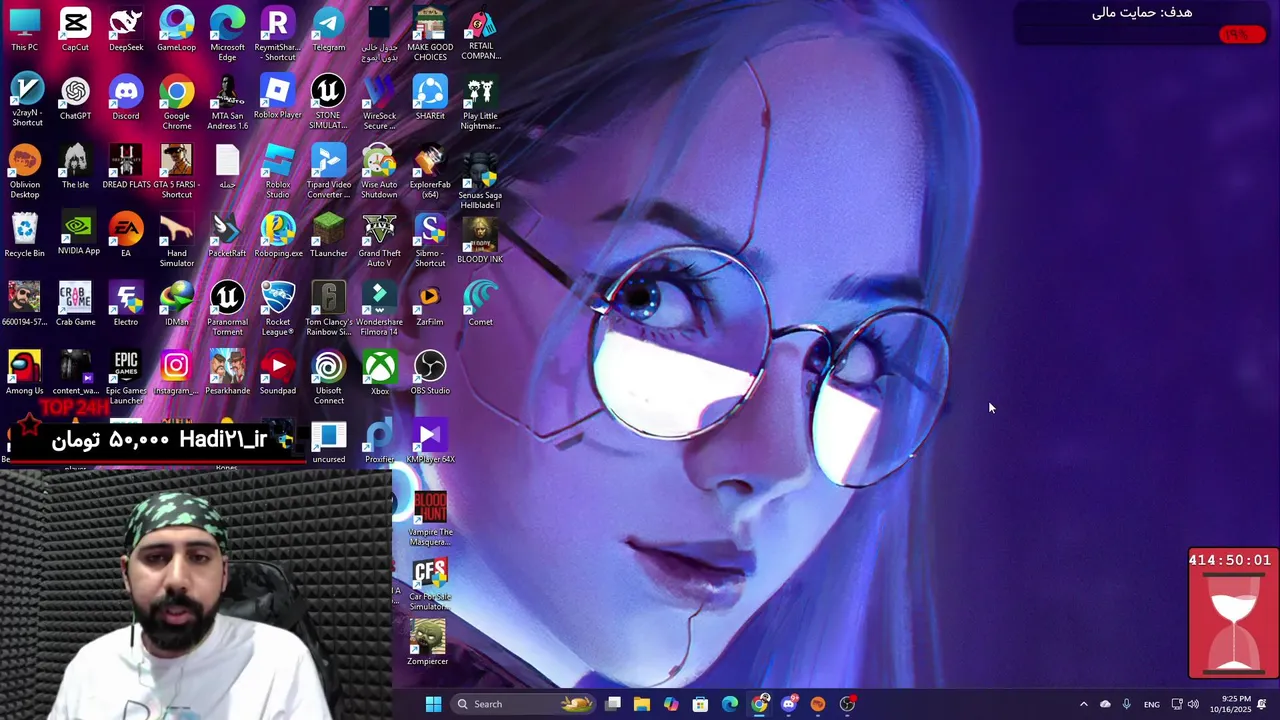Open the MAKE GOOD CHOICES game icon
This screenshot has height=720, width=1280.
click(x=430, y=33)
